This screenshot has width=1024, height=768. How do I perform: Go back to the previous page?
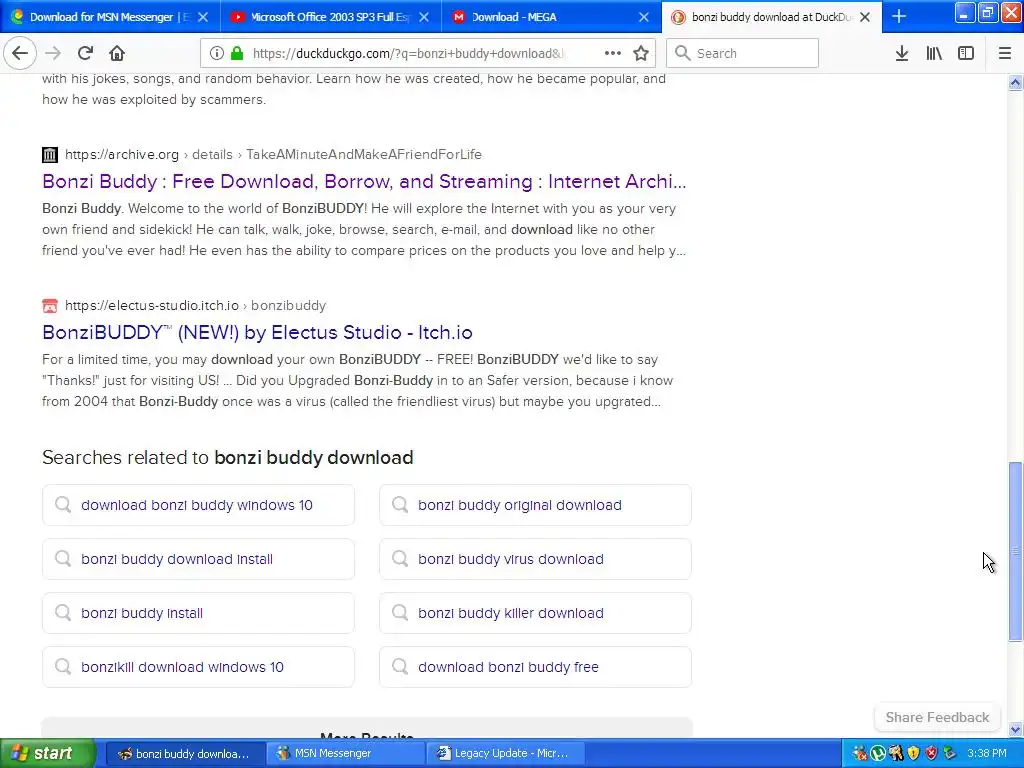(20, 53)
